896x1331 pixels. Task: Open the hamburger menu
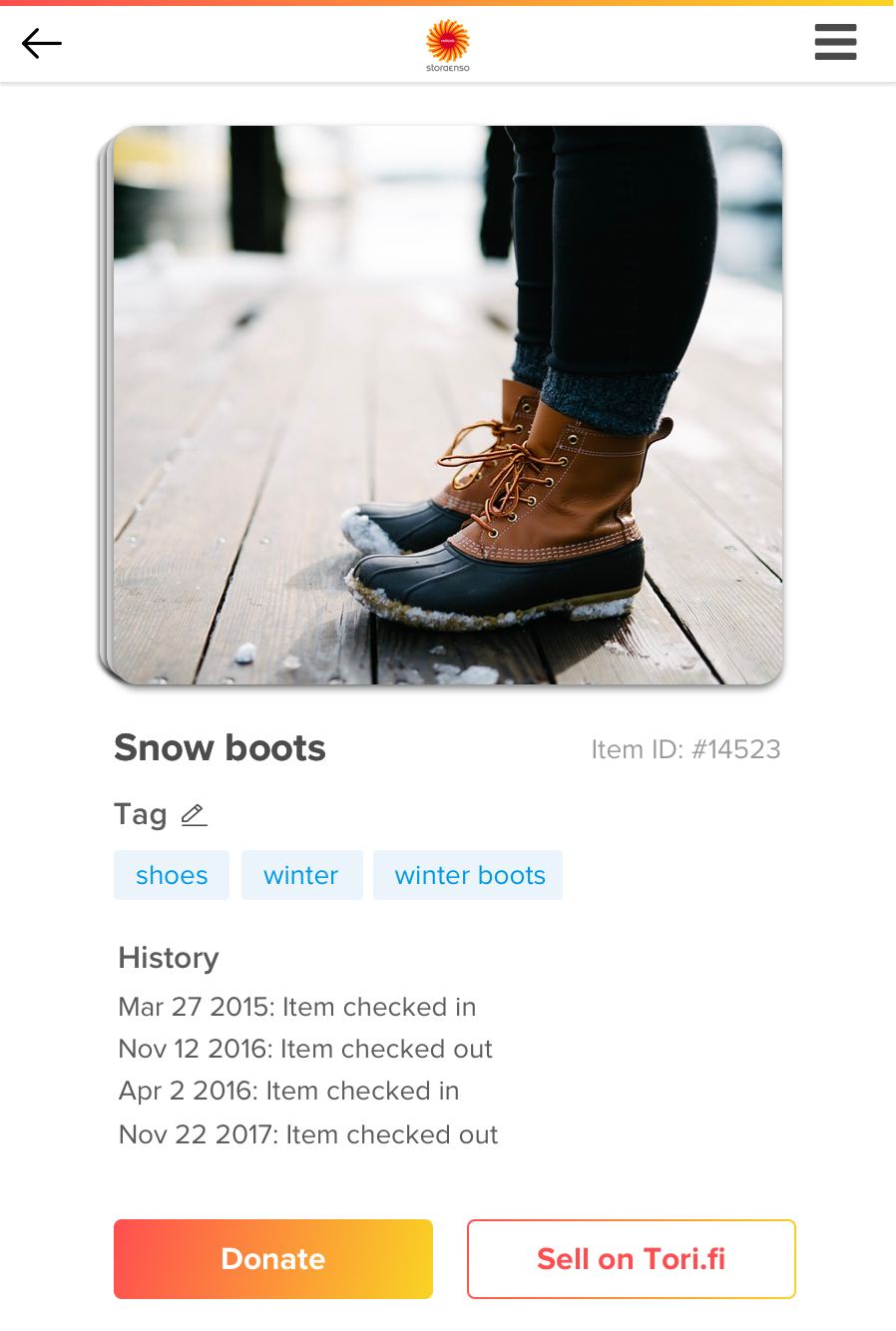click(835, 42)
